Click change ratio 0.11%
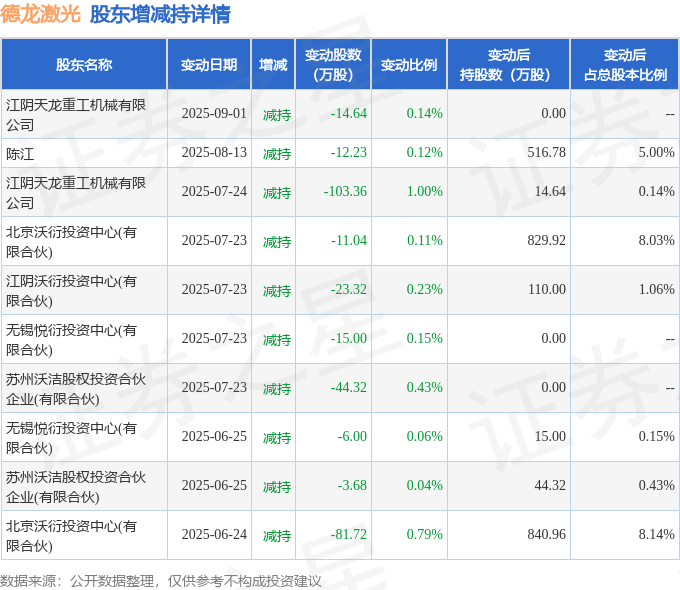 425,241
